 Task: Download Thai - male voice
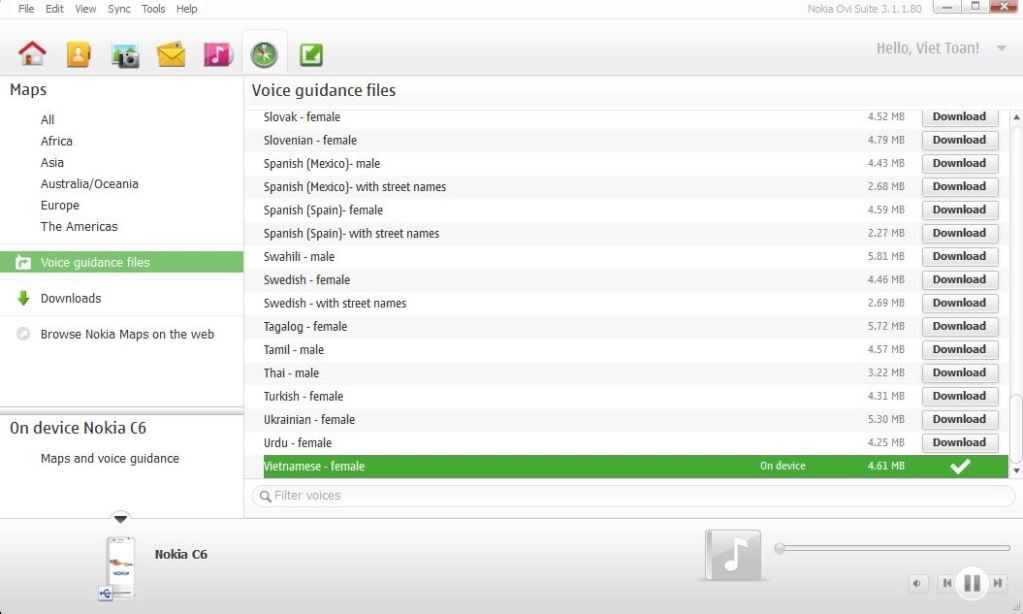pyautogui.click(x=960, y=373)
